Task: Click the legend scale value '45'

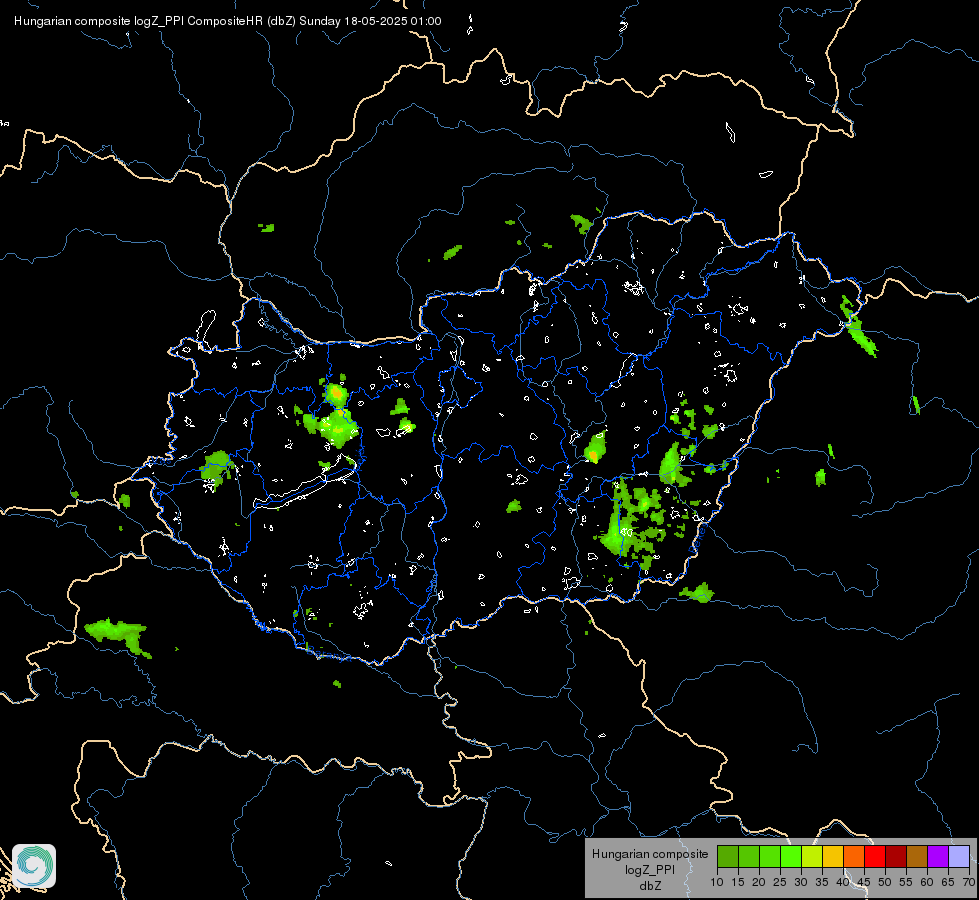Action: 864,883
